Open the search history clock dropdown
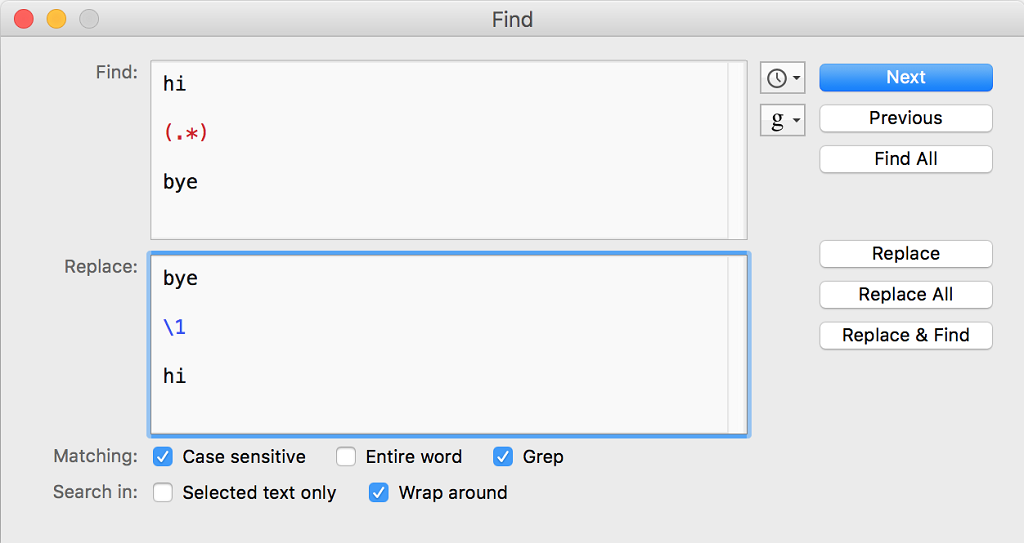The image size is (1024, 543). 782,78
